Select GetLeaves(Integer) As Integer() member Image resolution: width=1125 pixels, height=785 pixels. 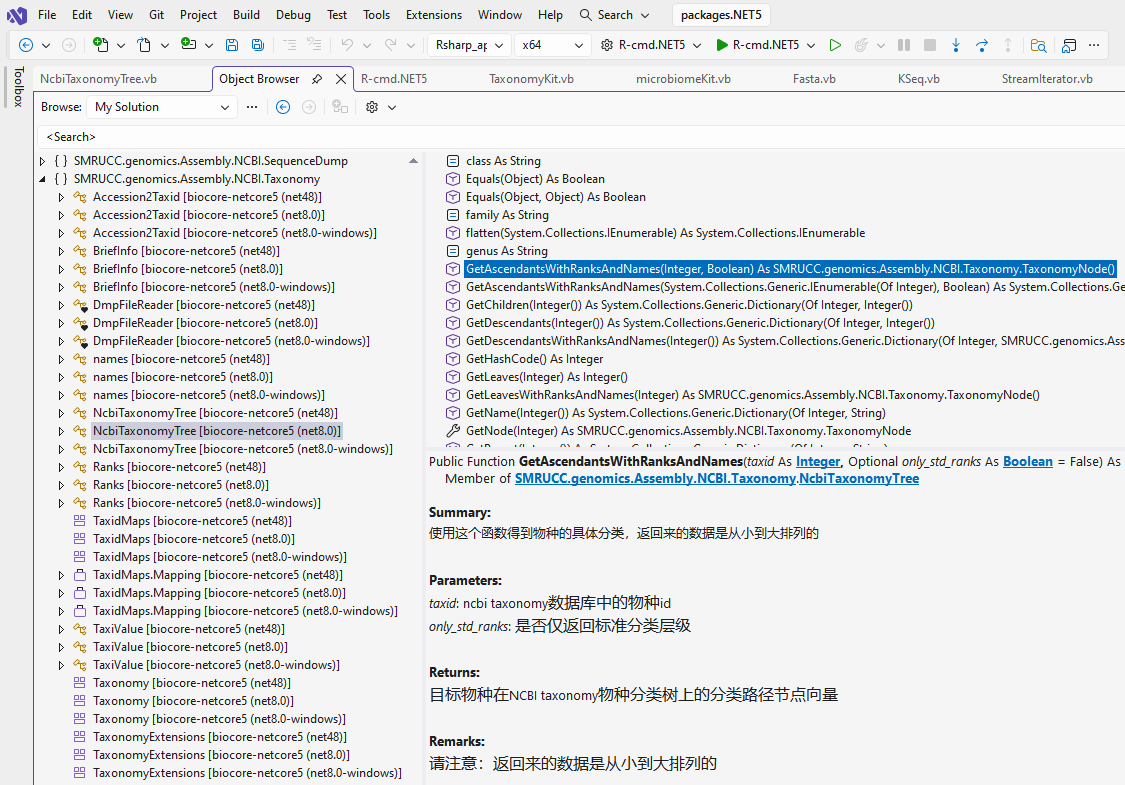pos(546,377)
